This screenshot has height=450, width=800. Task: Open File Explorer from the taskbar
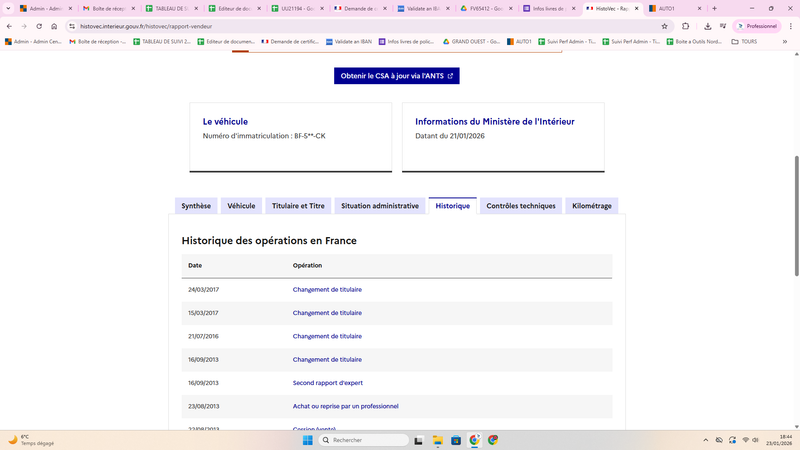pyautogui.click(x=438, y=440)
